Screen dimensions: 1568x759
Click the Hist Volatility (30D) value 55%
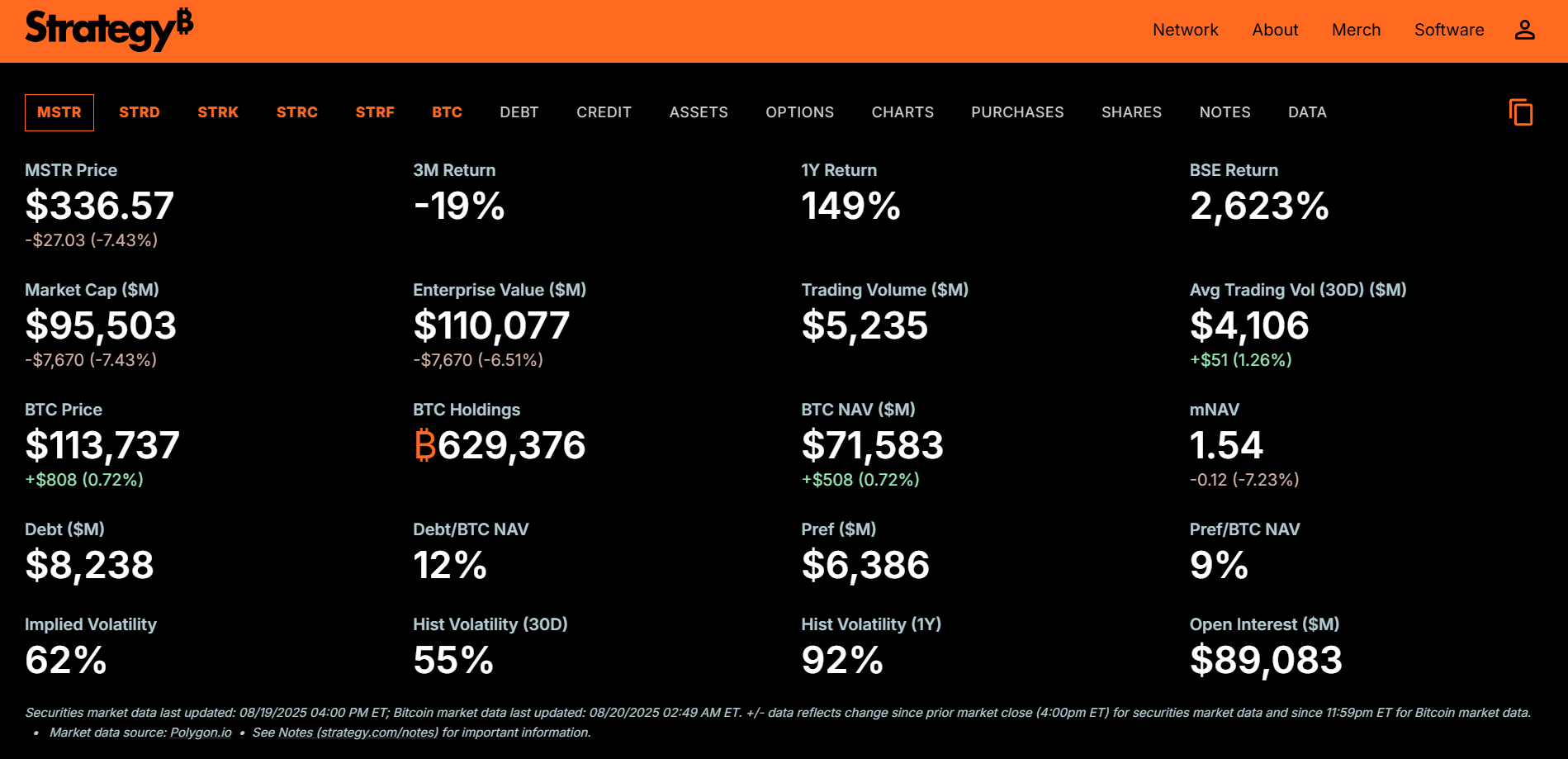[453, 660]
